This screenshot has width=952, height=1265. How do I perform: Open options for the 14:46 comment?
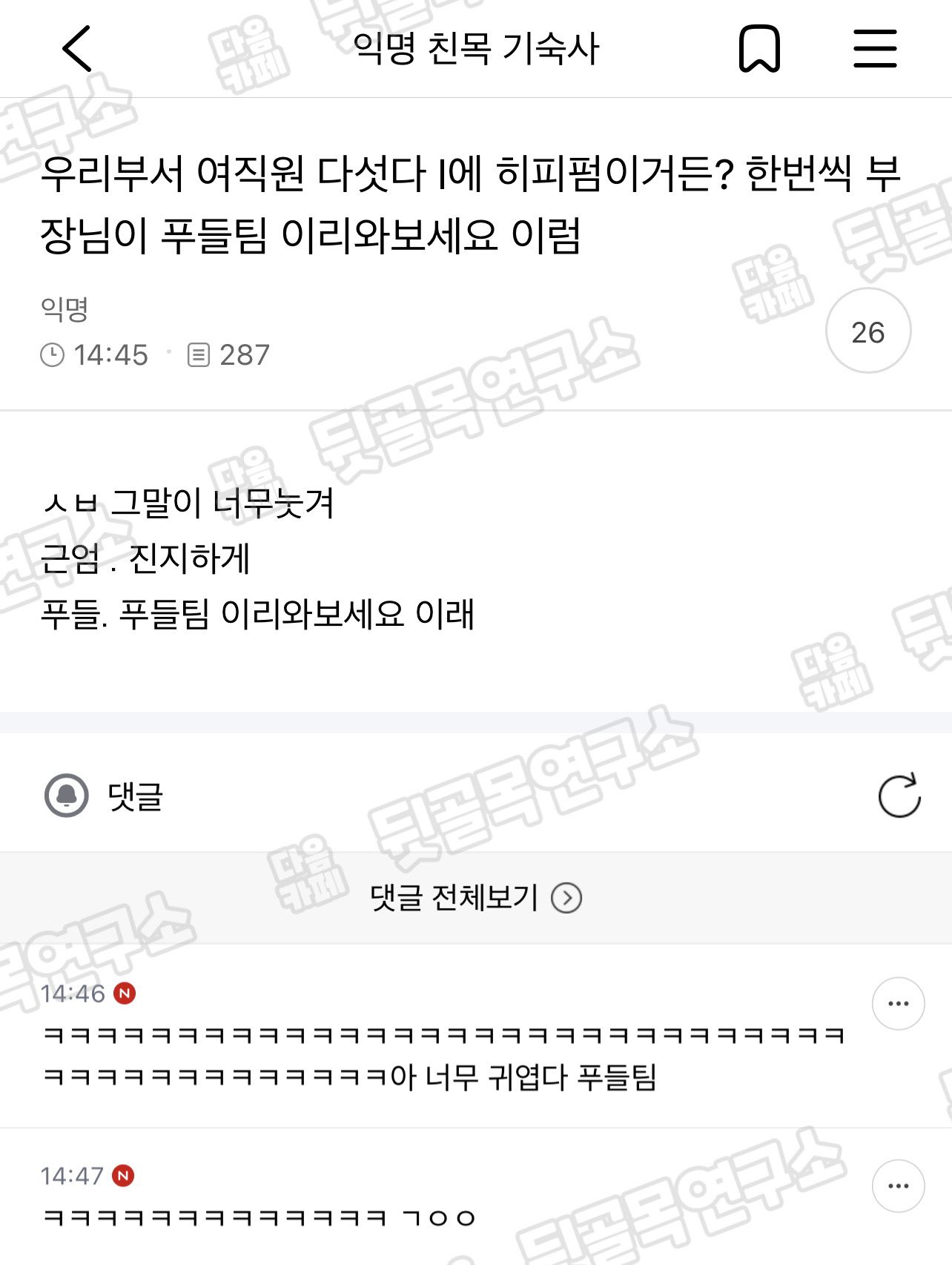coord(898,1003)
